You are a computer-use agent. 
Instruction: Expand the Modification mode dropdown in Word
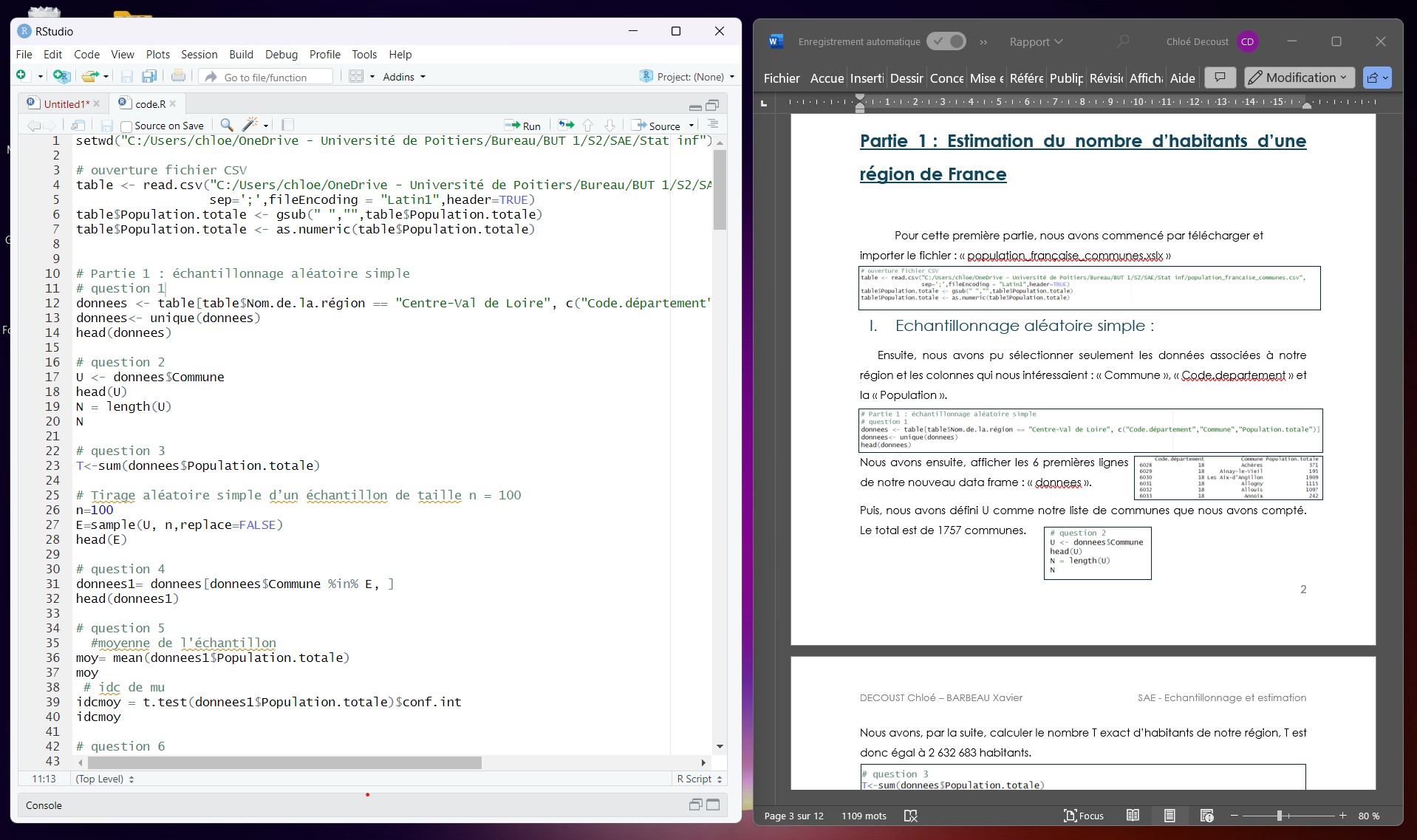(x=1342, y=77)
